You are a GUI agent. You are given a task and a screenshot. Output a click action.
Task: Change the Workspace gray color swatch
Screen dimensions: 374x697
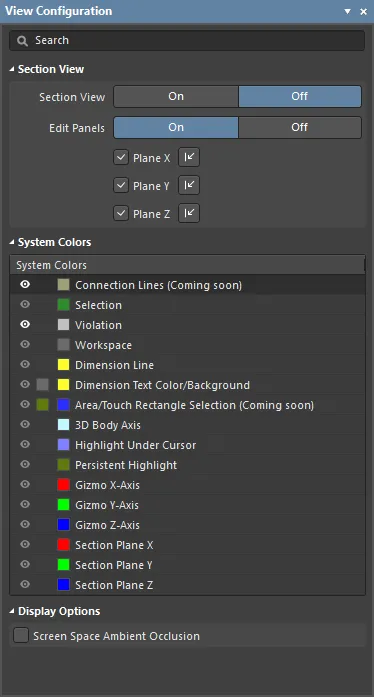(64, 345)
